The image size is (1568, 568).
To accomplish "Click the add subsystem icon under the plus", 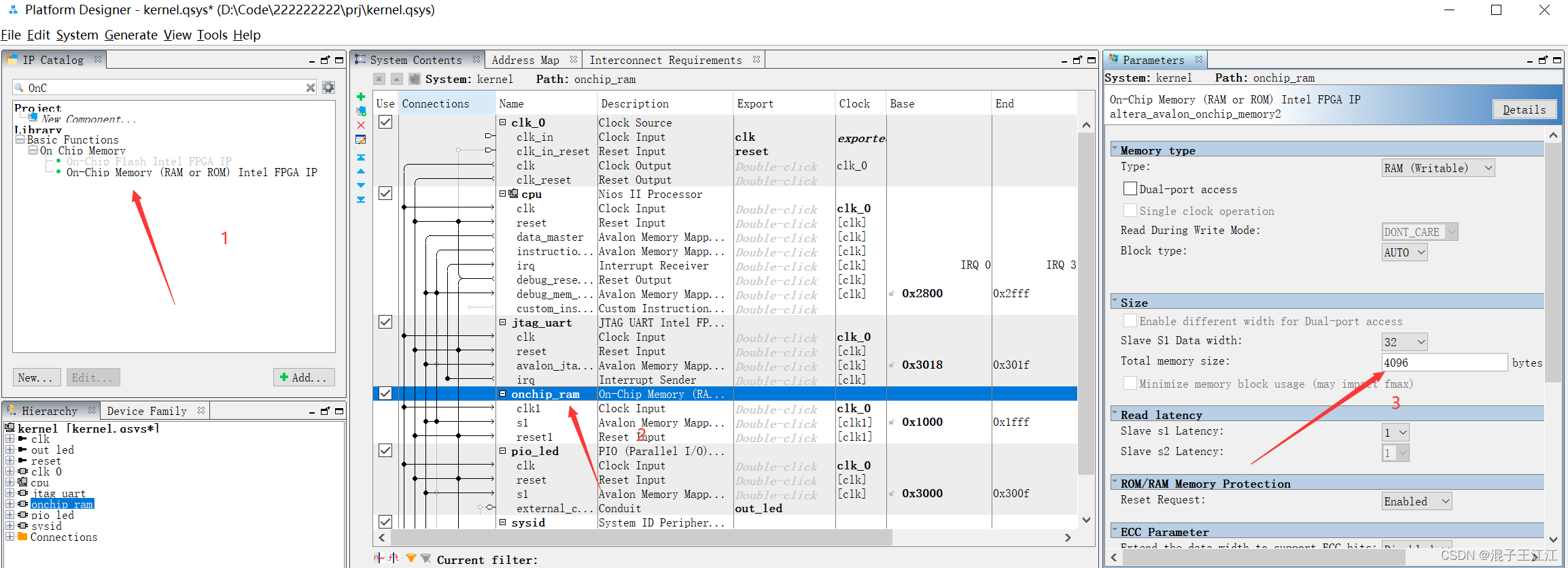I will click(x=361, y=111).
